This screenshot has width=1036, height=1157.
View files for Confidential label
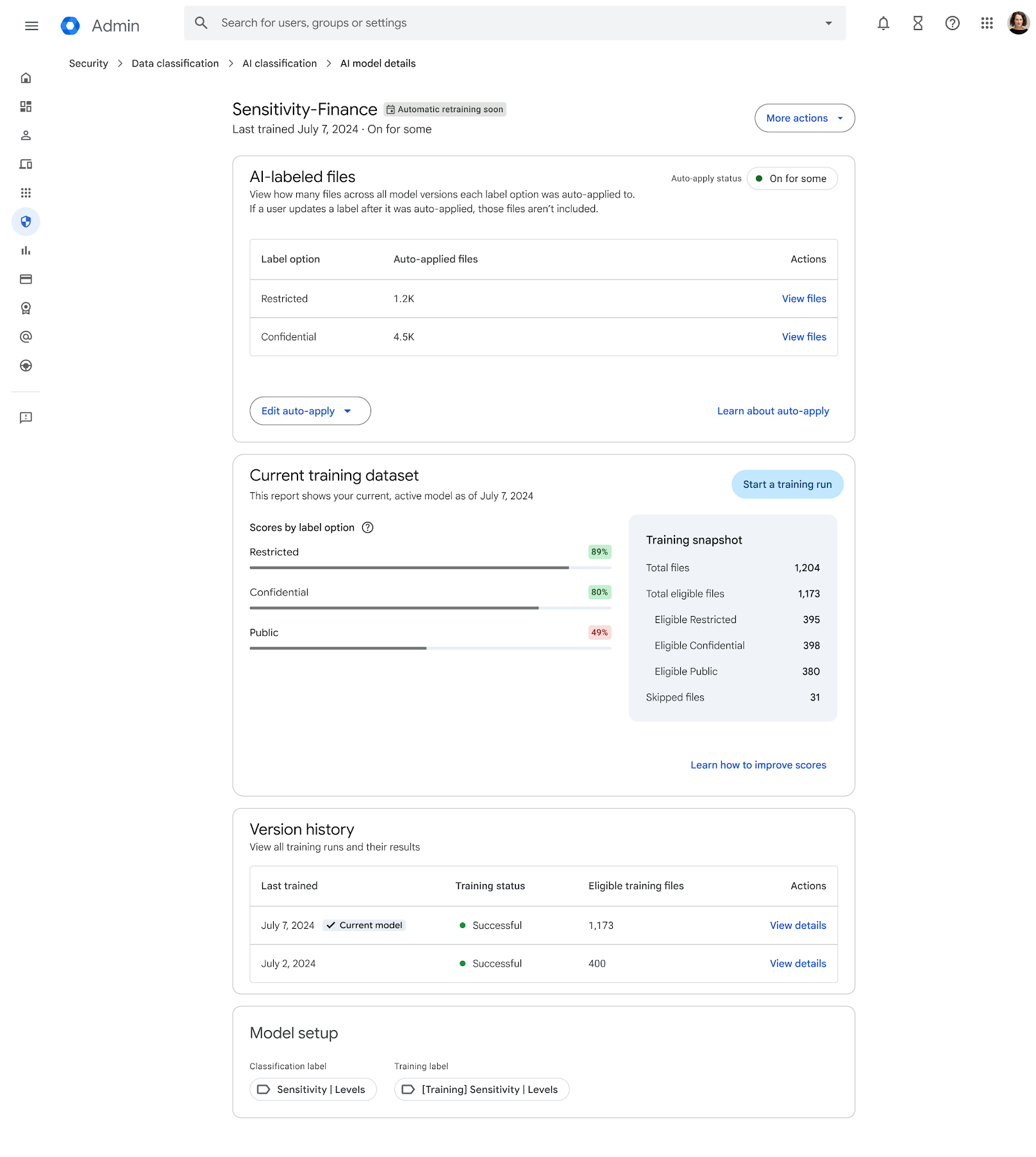click(x=804, y=337)
